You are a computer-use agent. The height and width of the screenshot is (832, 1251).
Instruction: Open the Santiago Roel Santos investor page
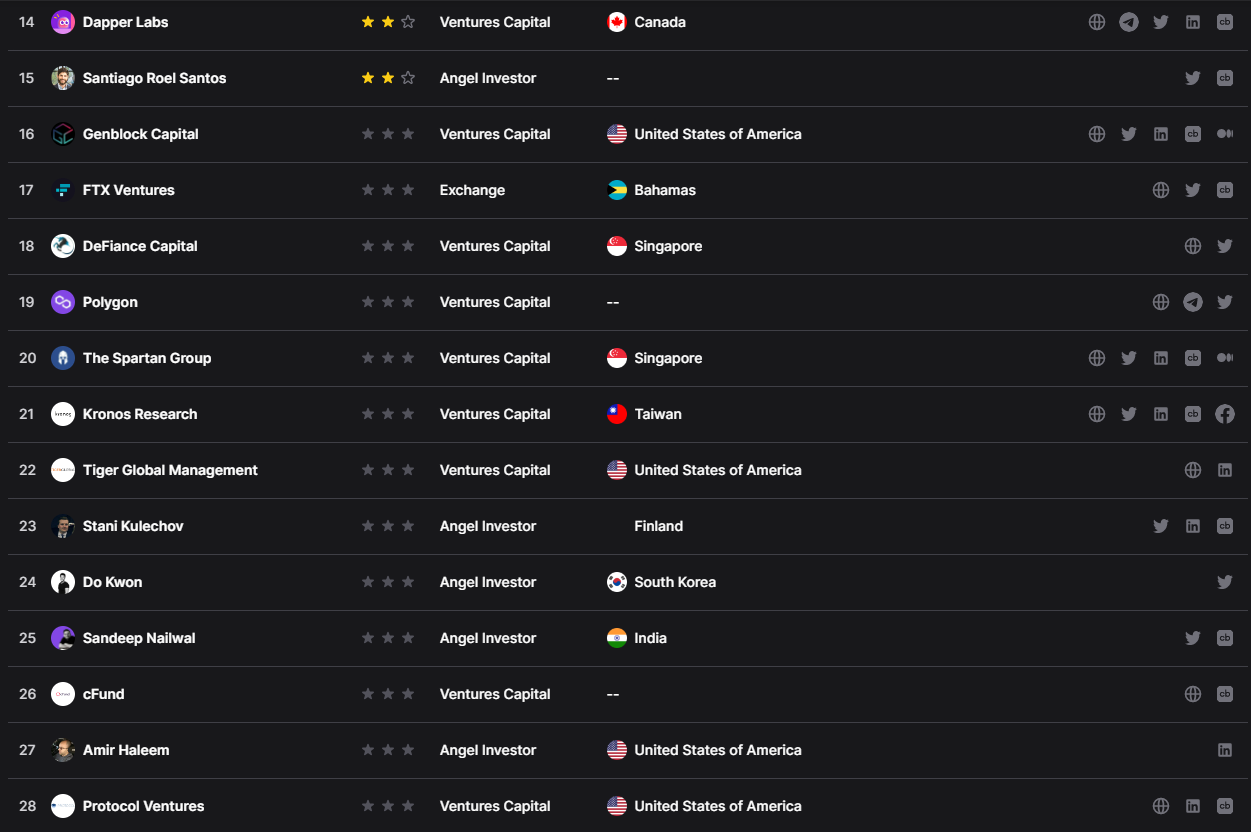pos(154,78)
